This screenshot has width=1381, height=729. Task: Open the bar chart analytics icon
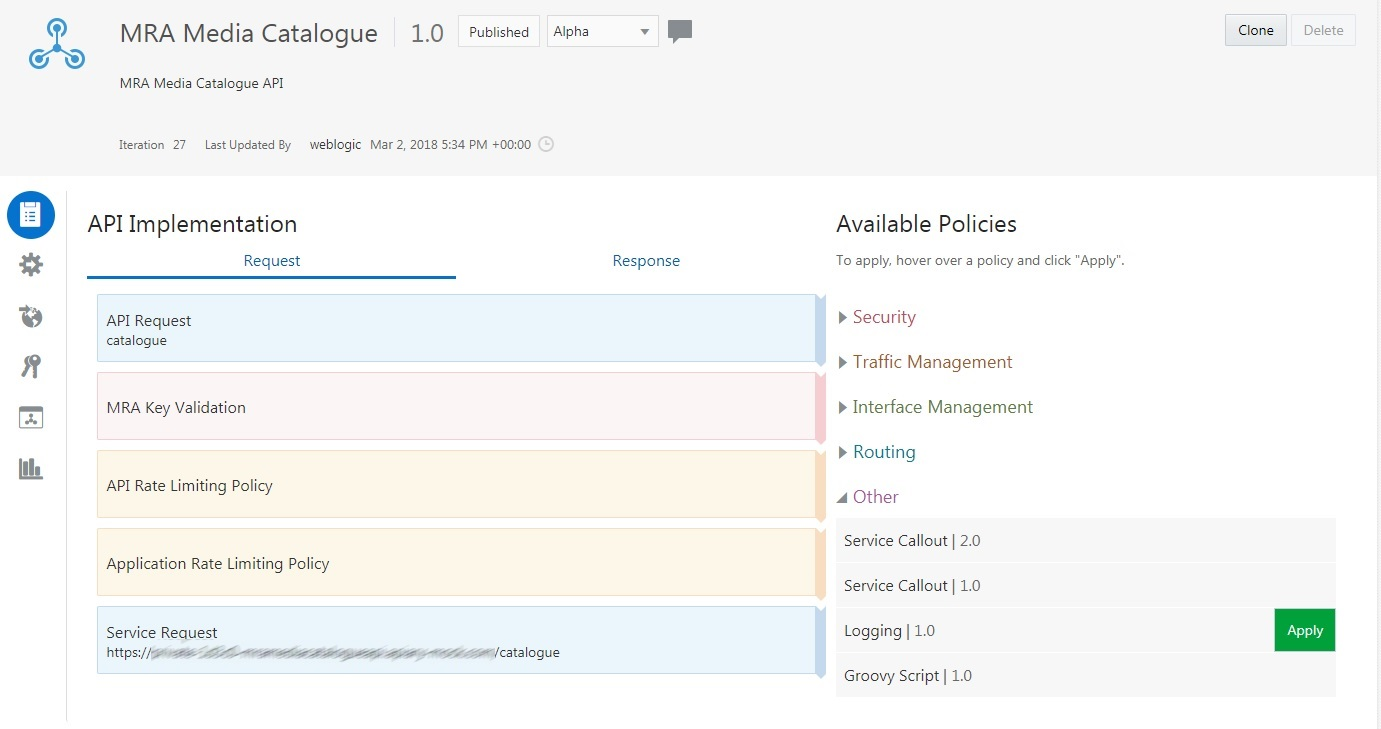click(x=31, y=468)
